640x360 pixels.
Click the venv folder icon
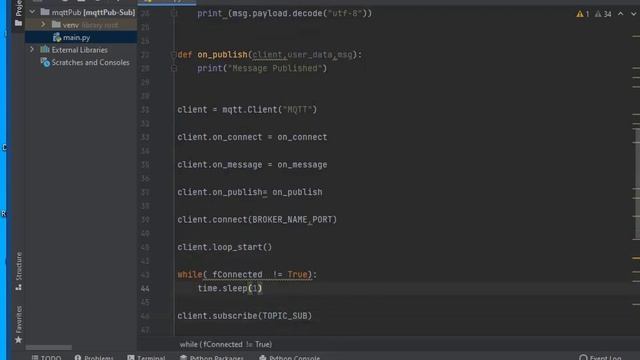click(x=56, y=25)
